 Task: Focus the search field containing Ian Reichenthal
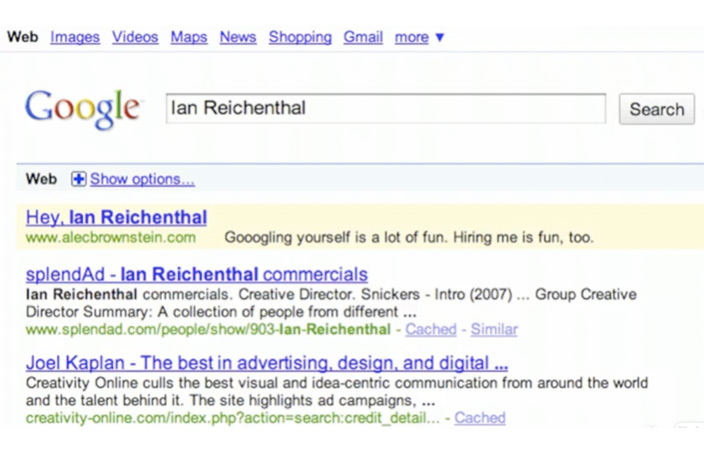[x=386, y=108]
